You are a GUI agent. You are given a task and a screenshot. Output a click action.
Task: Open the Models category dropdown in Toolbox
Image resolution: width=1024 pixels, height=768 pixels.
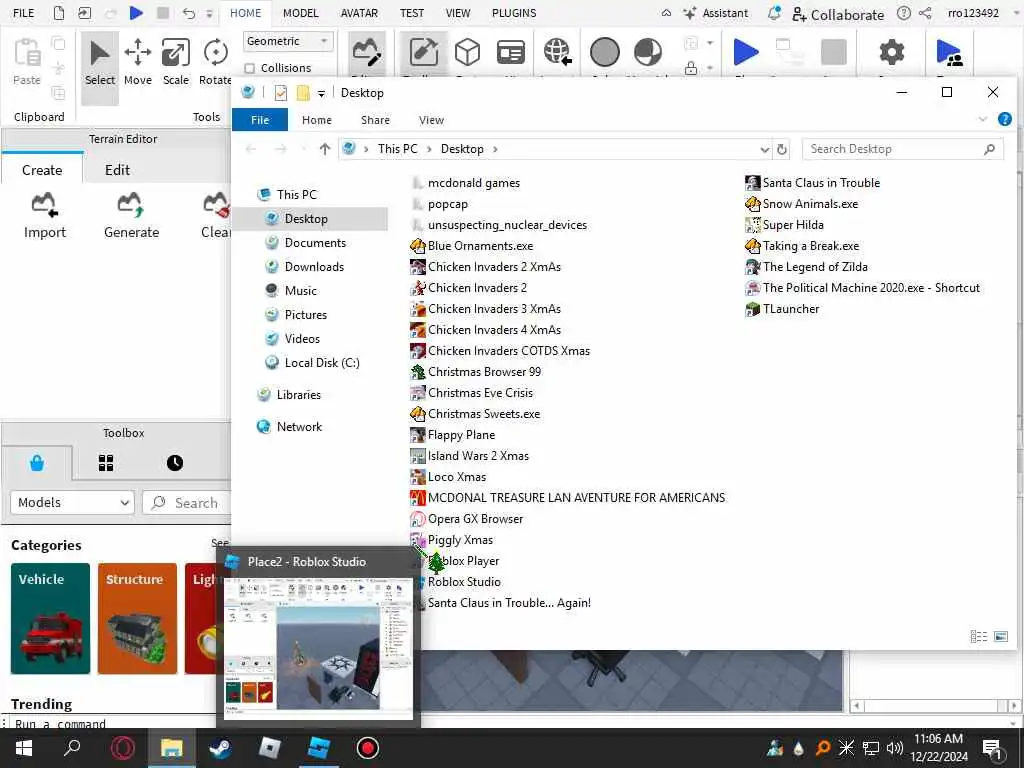click(x=72, y=502)
